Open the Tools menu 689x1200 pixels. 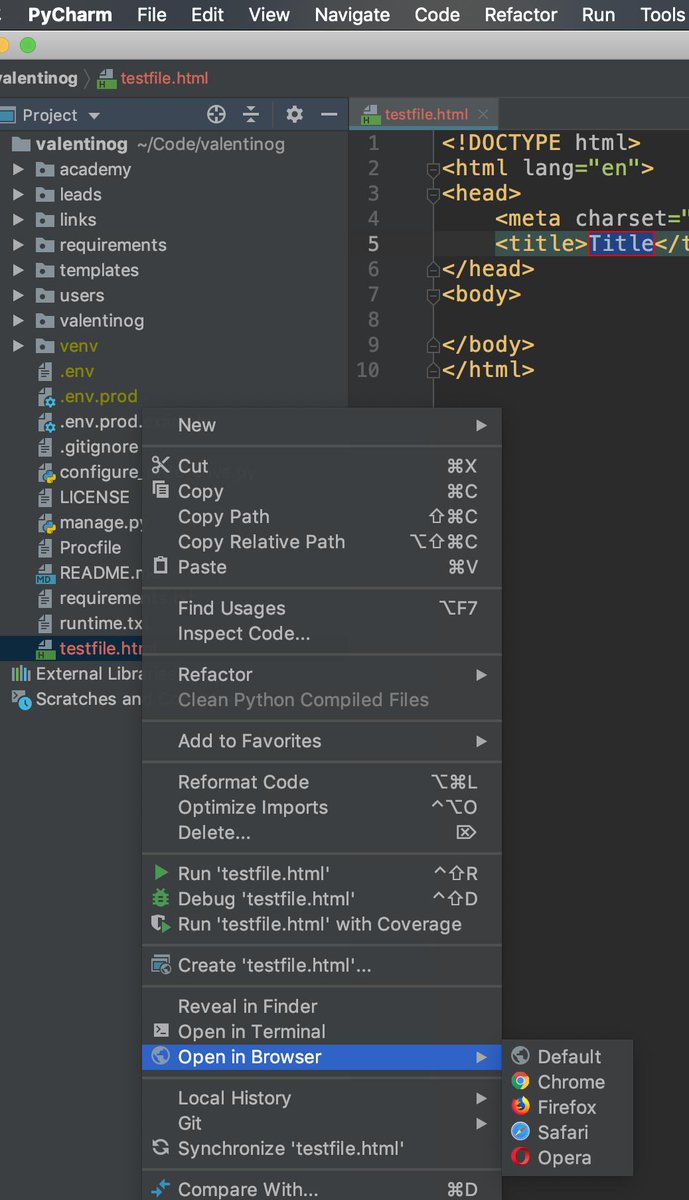663,14
